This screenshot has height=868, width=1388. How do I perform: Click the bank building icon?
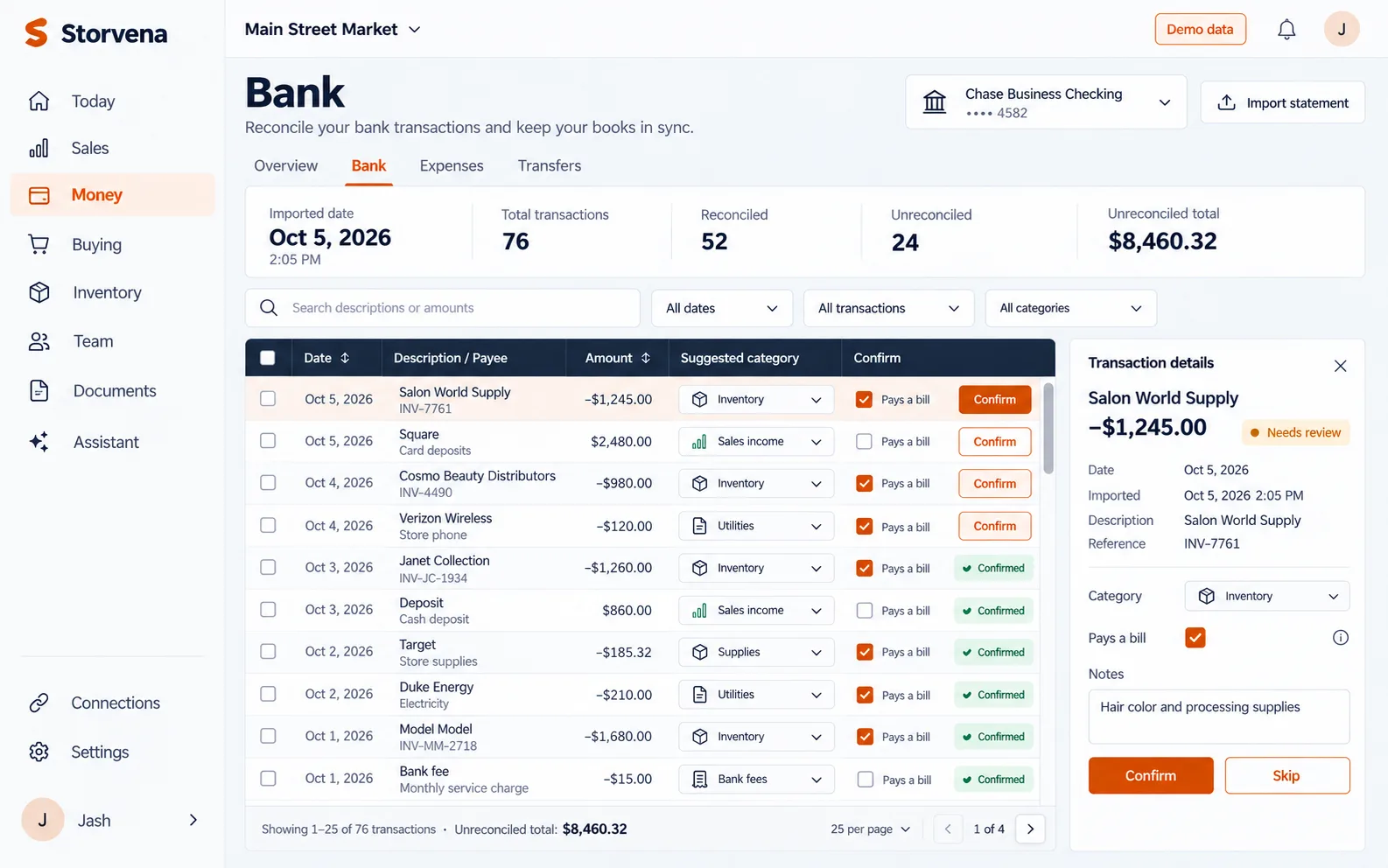pos(935,102)
